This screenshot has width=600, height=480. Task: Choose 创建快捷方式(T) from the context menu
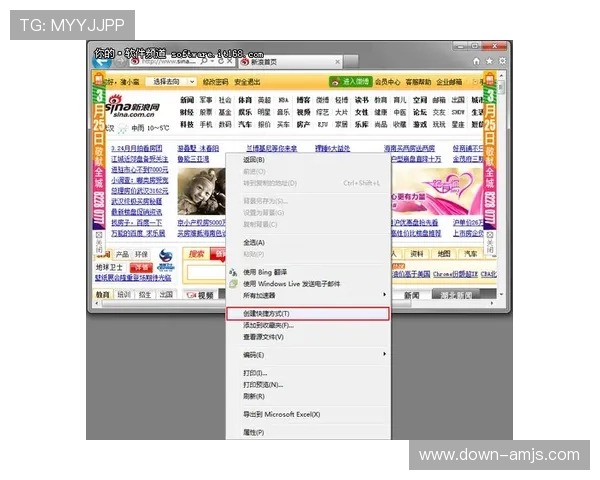308,314
